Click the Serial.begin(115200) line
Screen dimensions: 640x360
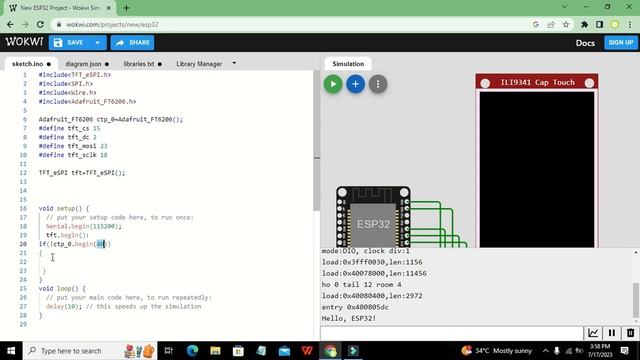click(84, 226)
